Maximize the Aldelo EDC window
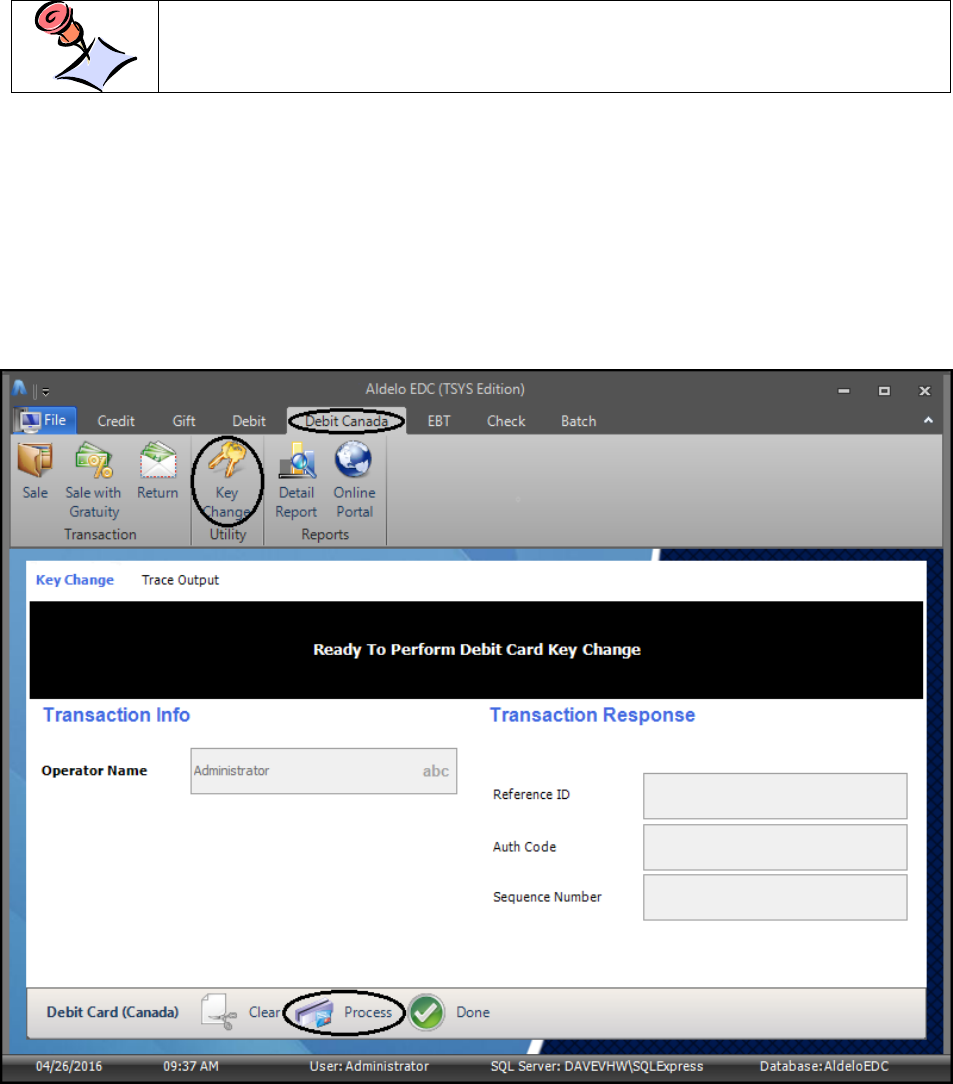 pyautogui.click(x=884, y=391)
